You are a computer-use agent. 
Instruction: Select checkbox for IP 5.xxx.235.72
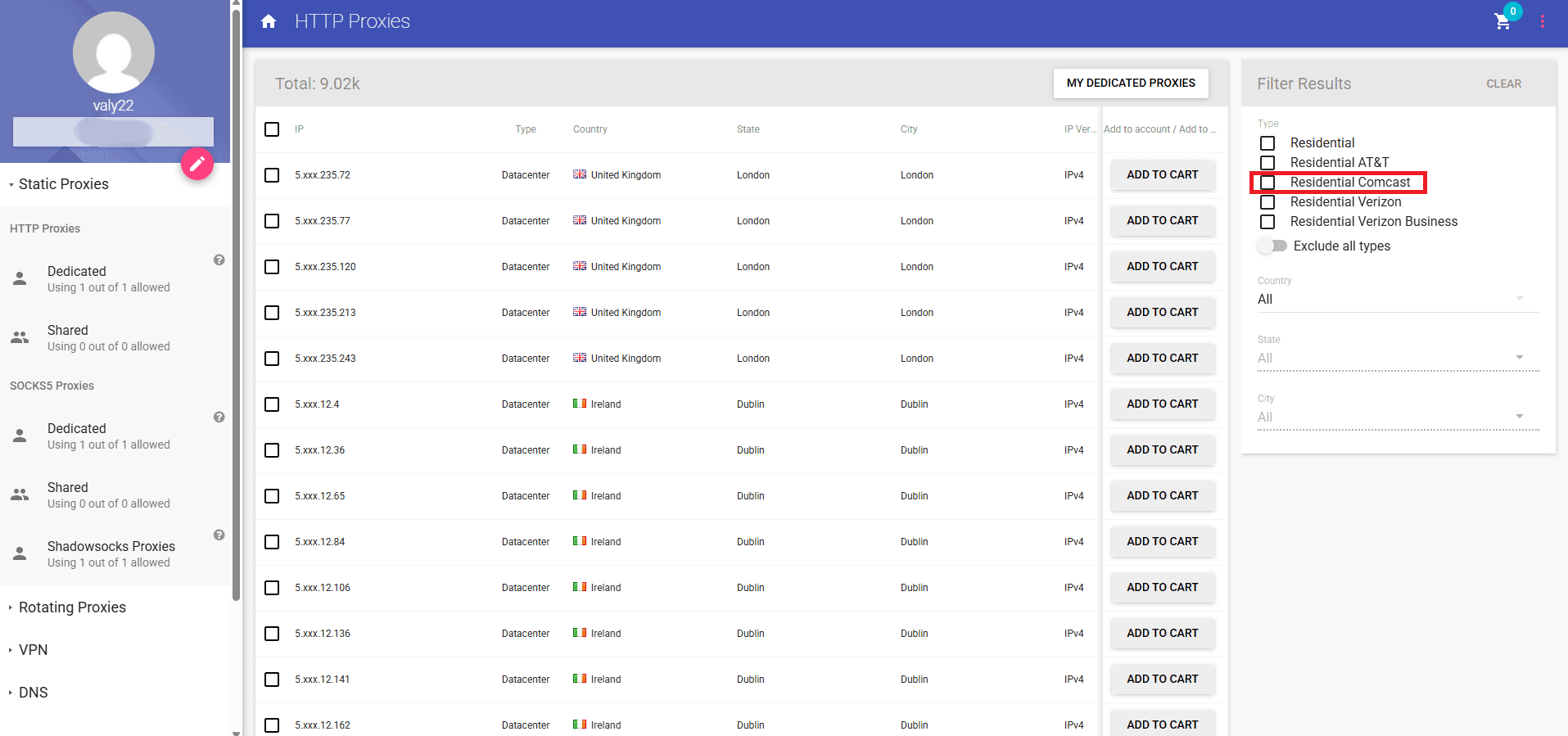[272, 175]
